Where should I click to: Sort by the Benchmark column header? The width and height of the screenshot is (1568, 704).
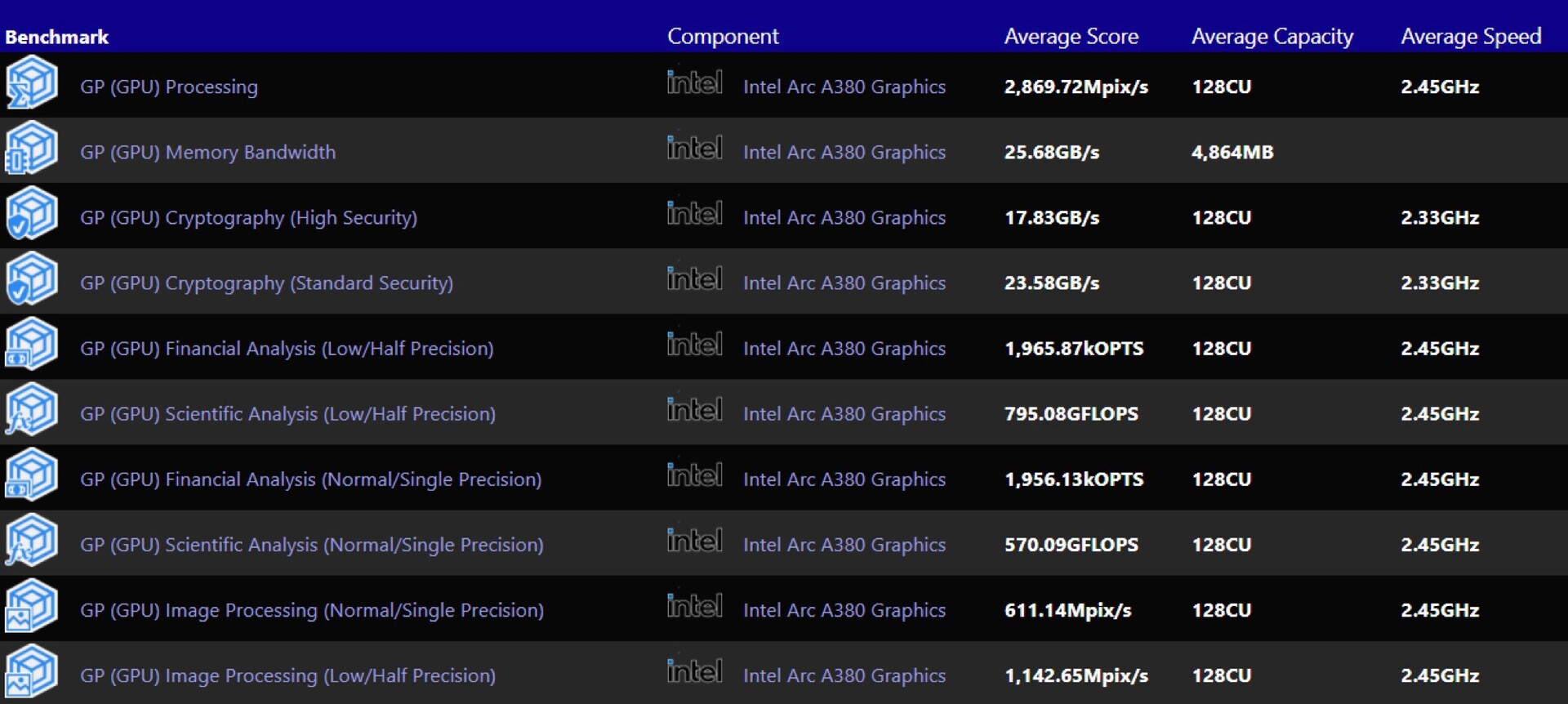(56, 37)
